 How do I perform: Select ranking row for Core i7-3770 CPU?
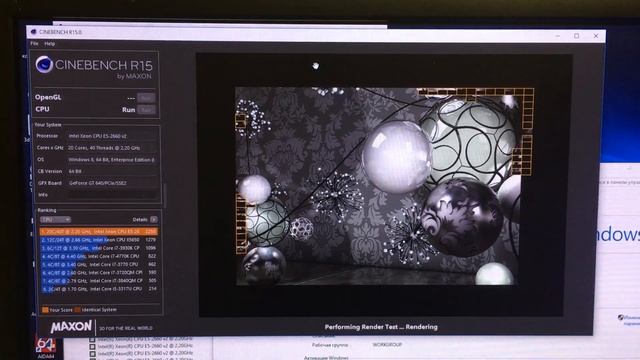(98, 264)
